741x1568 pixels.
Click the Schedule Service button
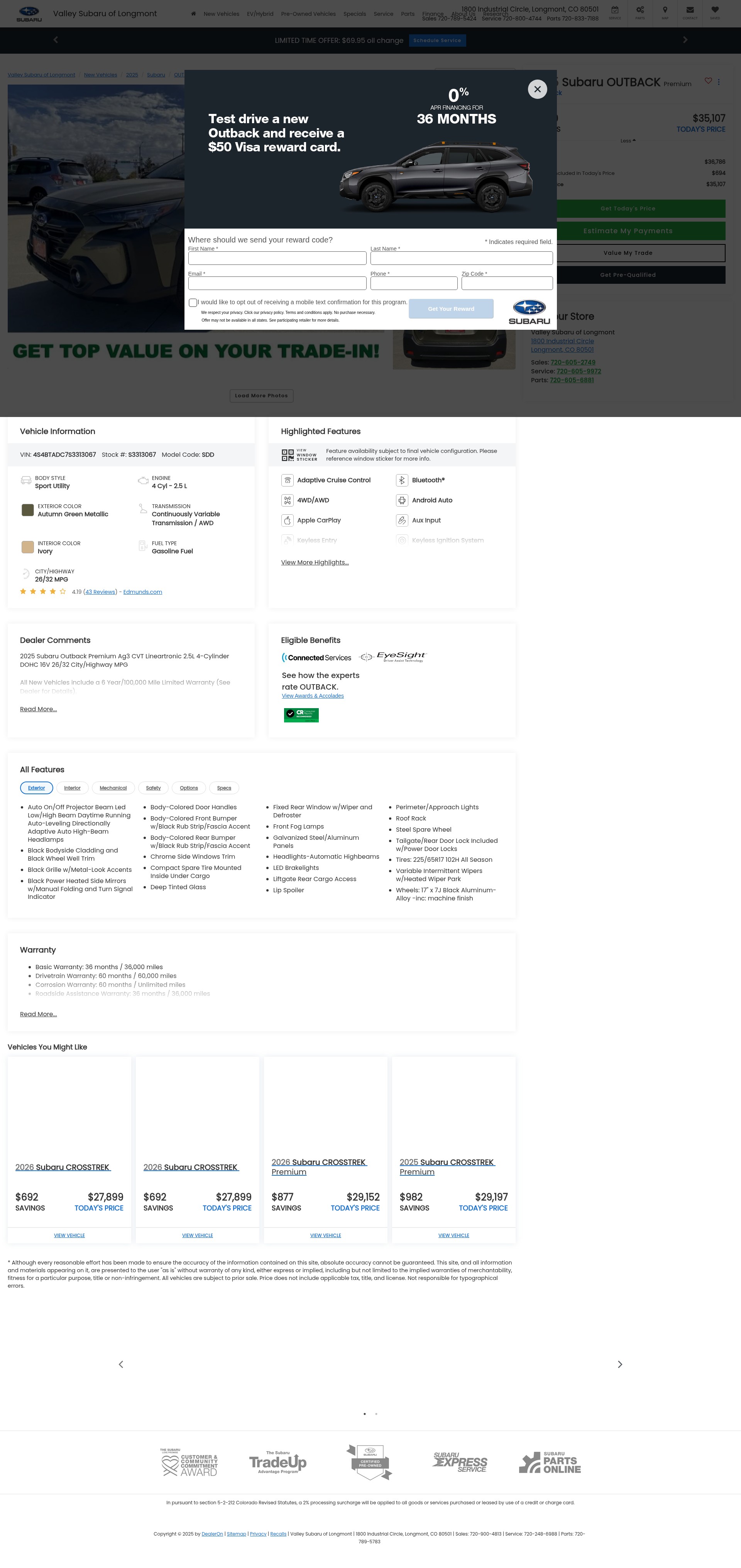(437, 40)
